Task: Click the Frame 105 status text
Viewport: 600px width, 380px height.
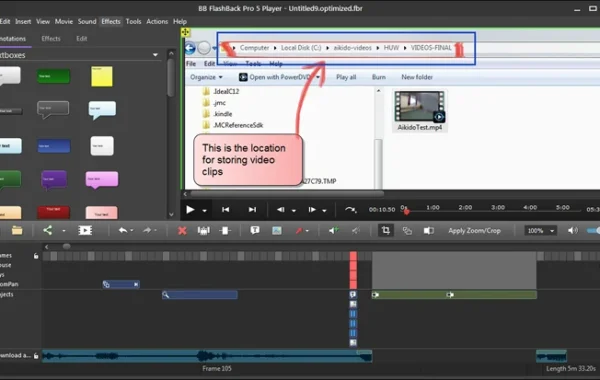Action: click(x=217, y=369)
